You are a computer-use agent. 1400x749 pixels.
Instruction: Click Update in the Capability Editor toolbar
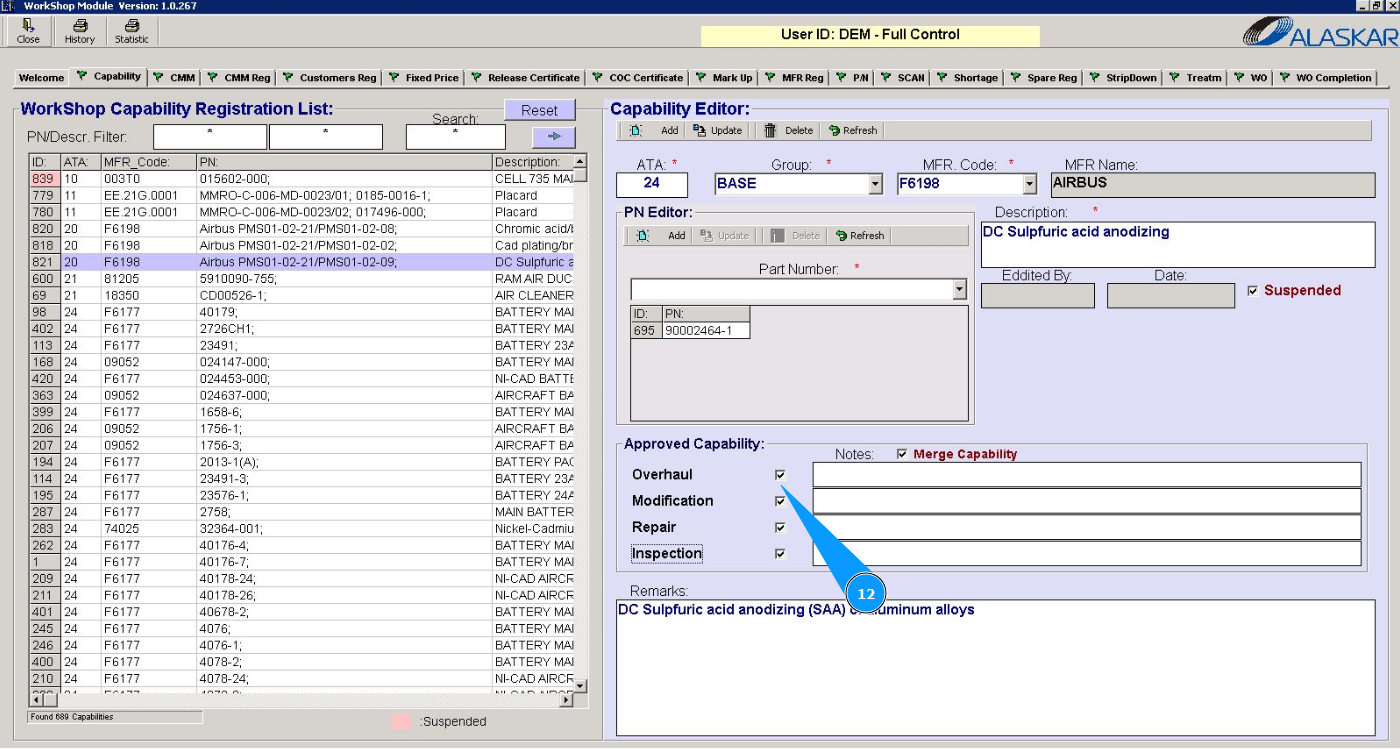coord(718,131)
